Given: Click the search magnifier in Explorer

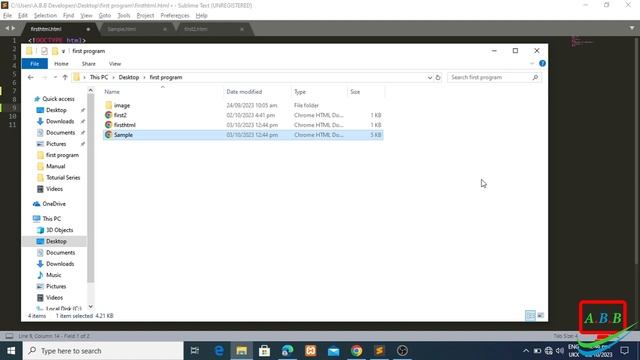Looking at the screenshot, I should [x=535, y=77].
